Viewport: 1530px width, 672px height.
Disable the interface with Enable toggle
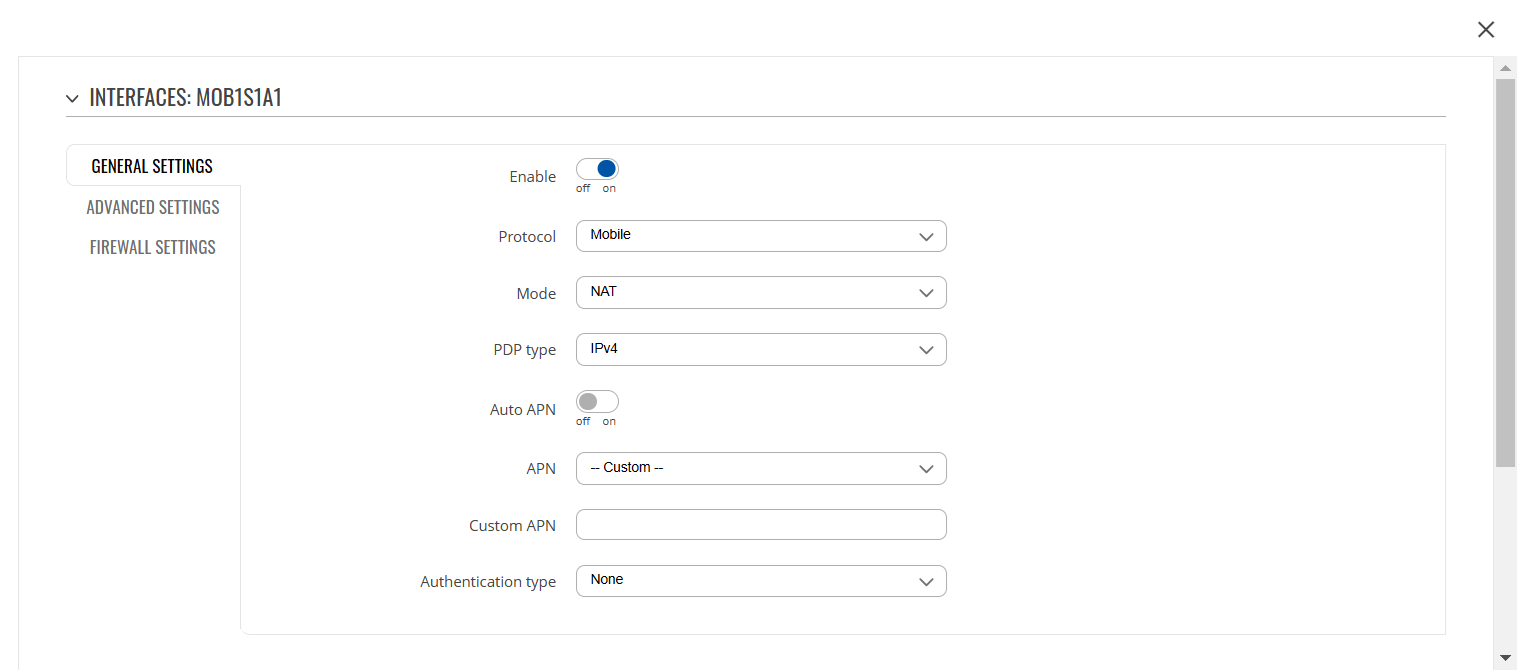[597, 169]
